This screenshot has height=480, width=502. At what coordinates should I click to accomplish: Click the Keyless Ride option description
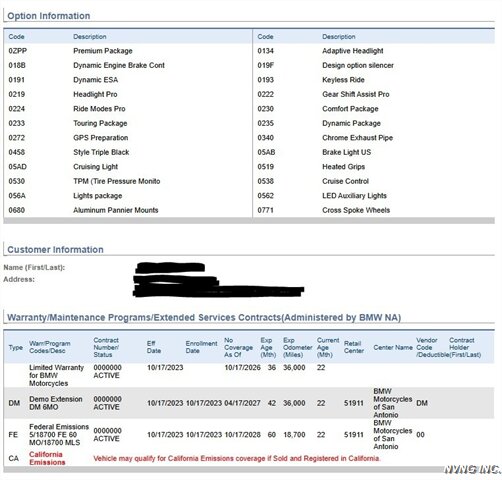(343, 80)
